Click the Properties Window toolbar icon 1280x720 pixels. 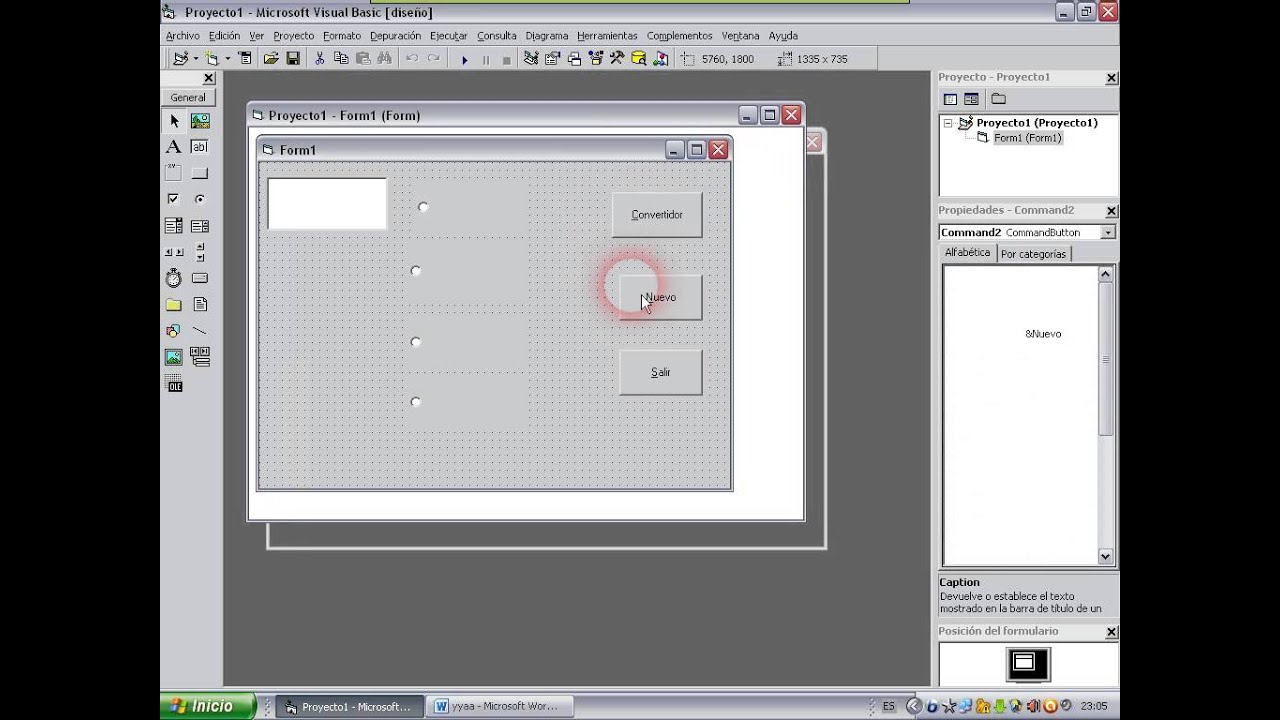pyautogui.click(x=552, y=59)
